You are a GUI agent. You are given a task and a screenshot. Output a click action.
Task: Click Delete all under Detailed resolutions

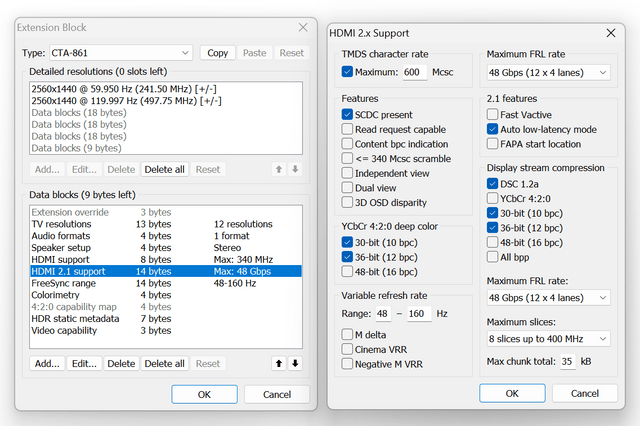click(x=164, y=169)
